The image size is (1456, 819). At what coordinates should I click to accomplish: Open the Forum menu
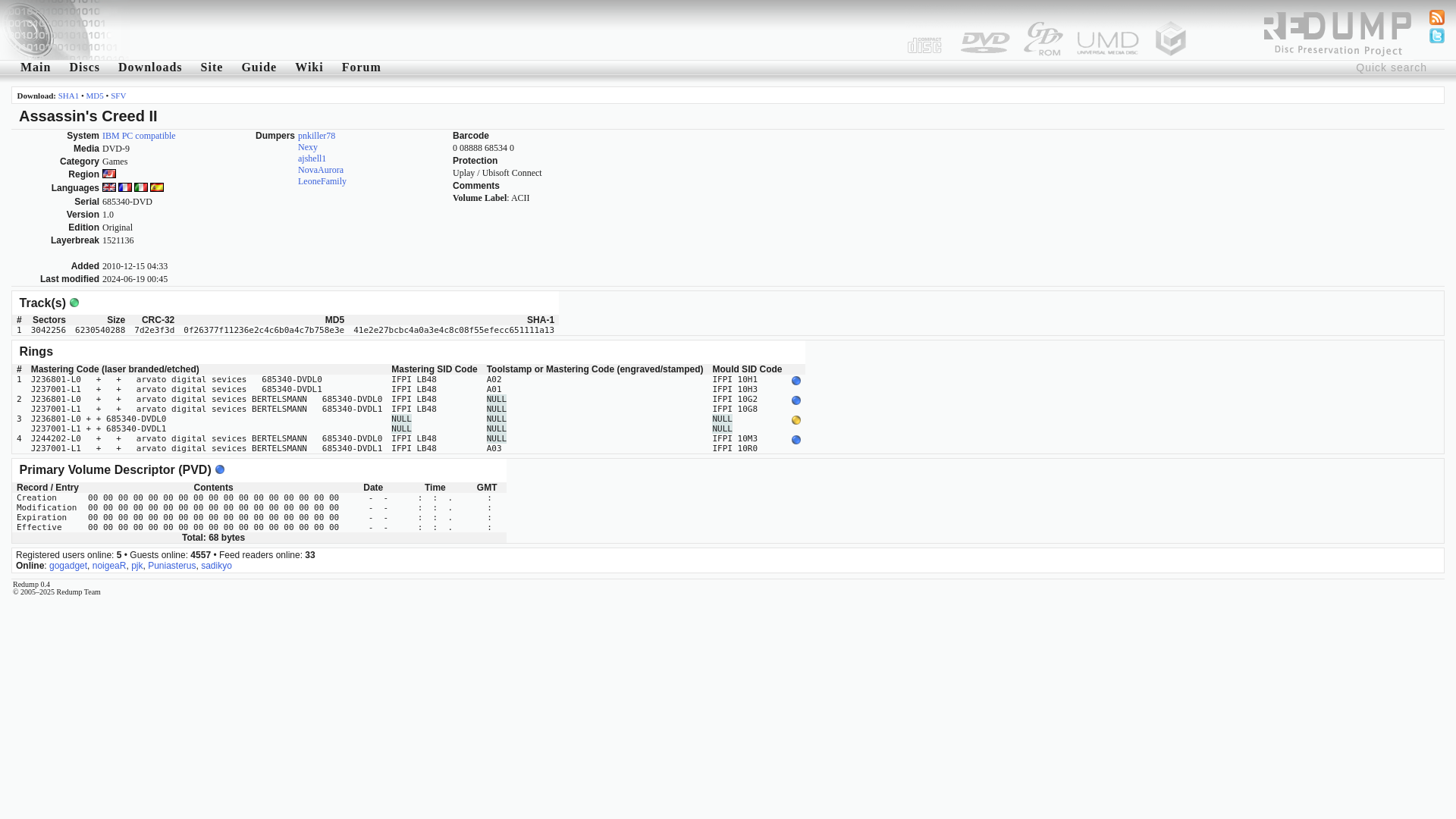pyautogui.click(x=361, y=67)
